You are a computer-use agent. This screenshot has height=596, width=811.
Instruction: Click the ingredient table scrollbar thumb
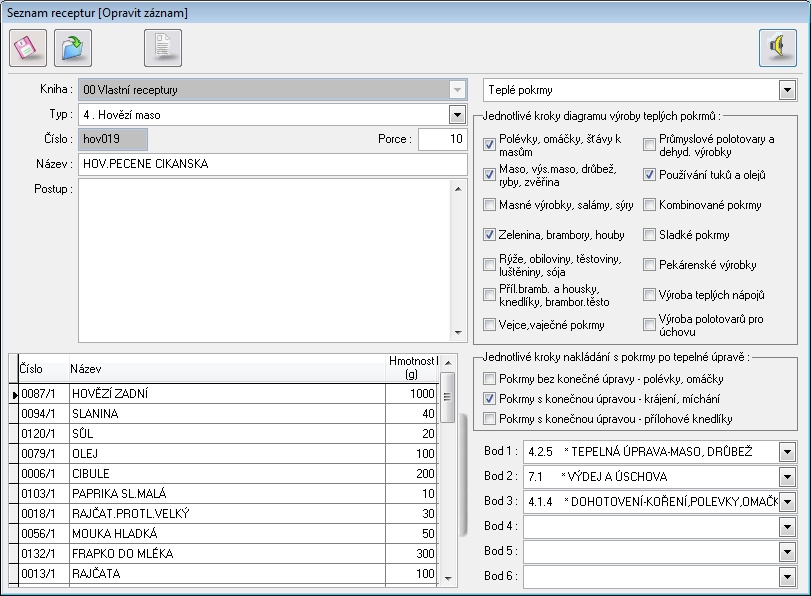(x=448, y=397)
